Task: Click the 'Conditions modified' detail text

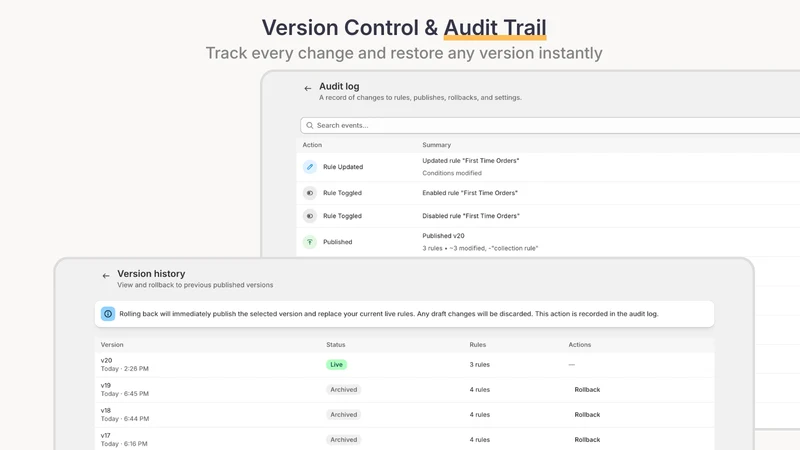Action: point(452,173)
